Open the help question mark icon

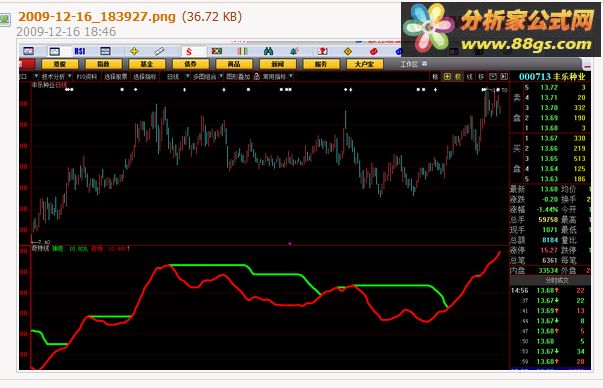pyautogui.click(x=322, y=51)
